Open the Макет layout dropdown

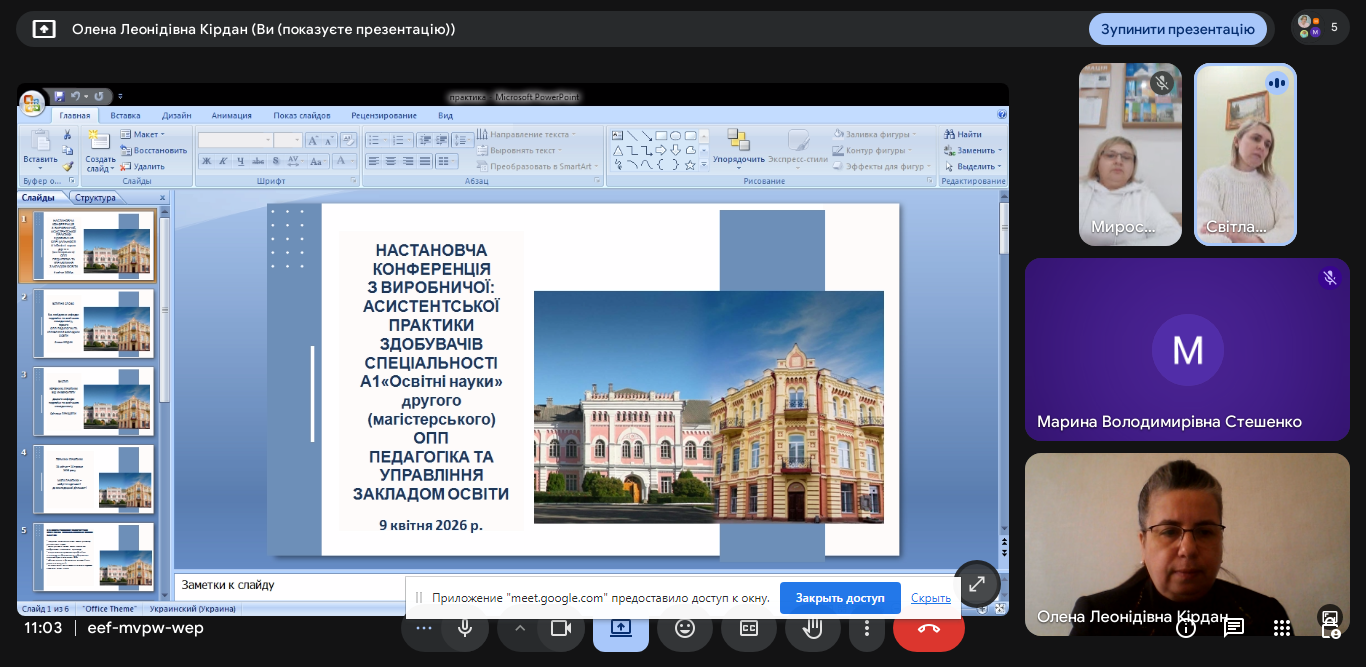coord(142,134)
